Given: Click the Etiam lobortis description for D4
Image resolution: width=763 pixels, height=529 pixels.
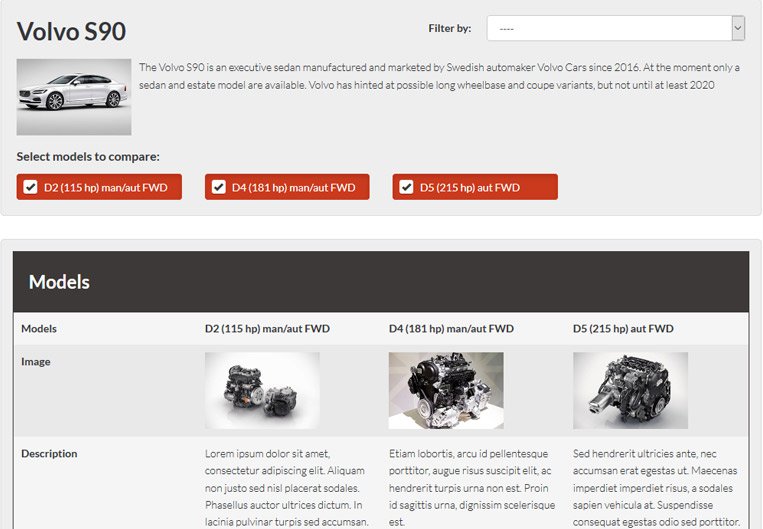Looking at the screenshot, I should [472, 488].
